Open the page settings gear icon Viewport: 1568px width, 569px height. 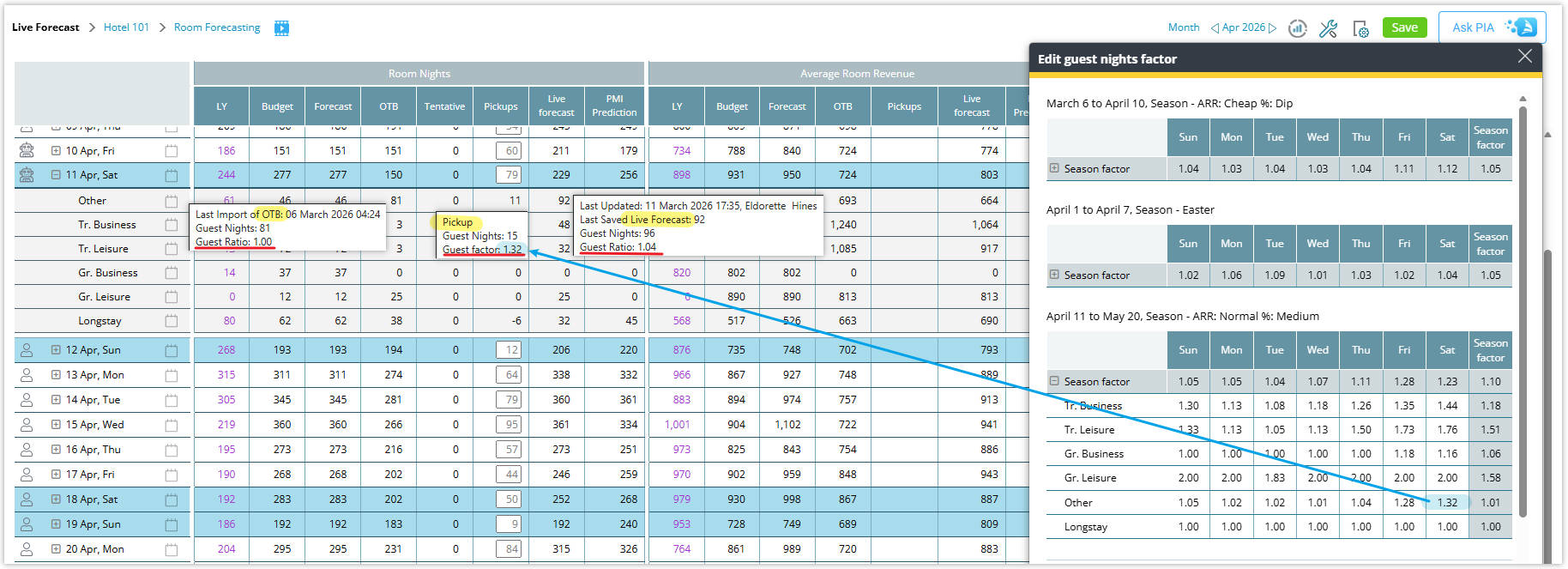point(1360,28)
